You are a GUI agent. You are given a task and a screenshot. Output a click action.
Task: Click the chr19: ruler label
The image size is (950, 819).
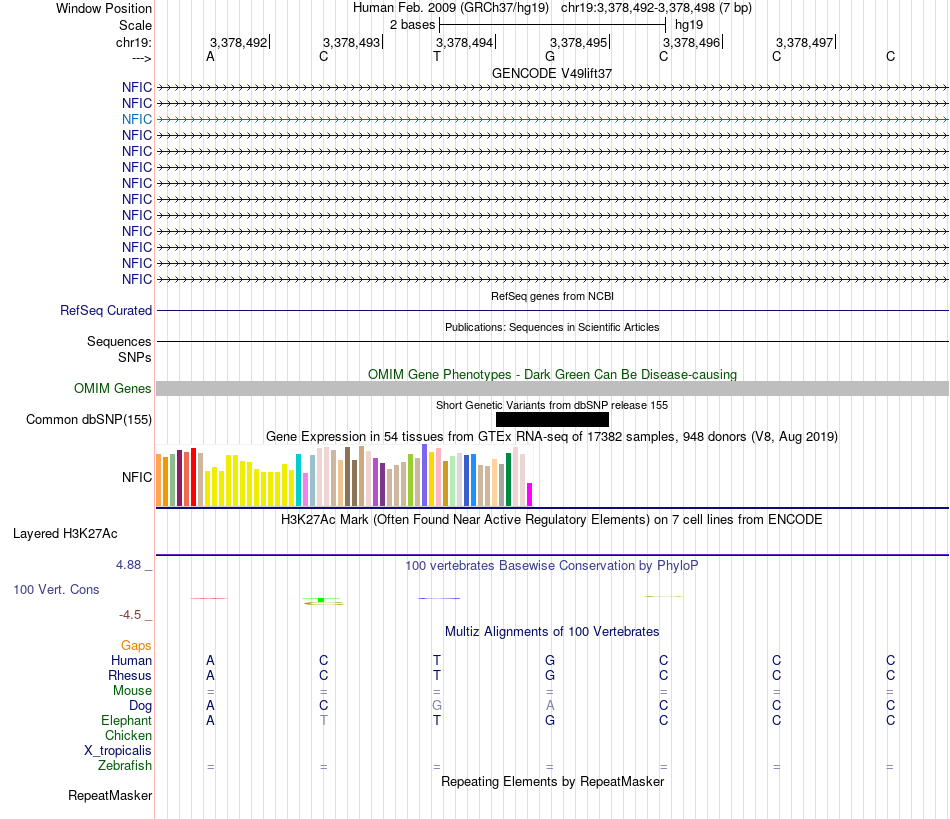point(133,42)
